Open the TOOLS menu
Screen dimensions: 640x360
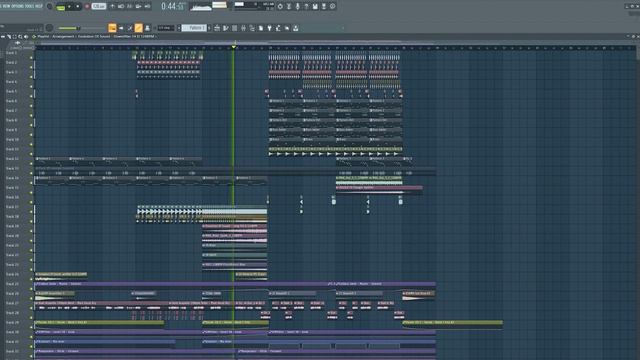[x=29, y=6]
